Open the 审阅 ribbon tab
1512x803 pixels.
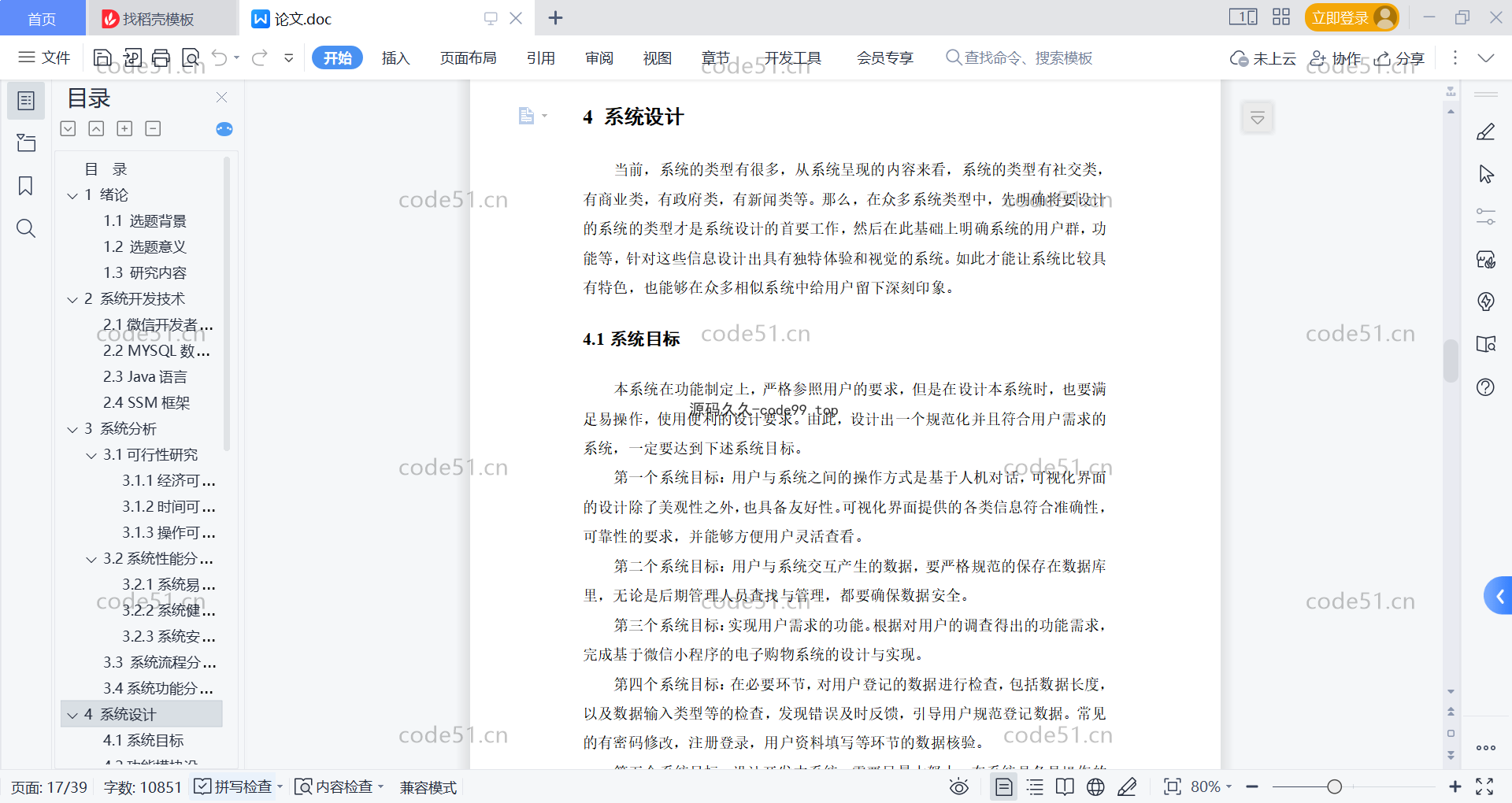599,57
